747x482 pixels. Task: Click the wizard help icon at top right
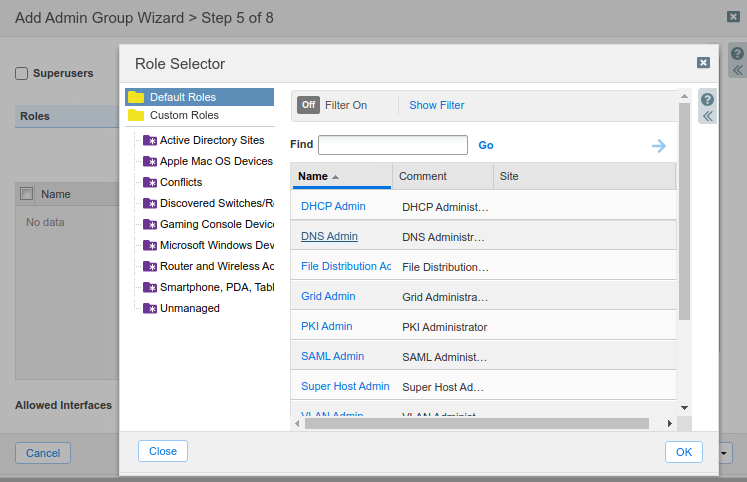(x=737, y=53)
